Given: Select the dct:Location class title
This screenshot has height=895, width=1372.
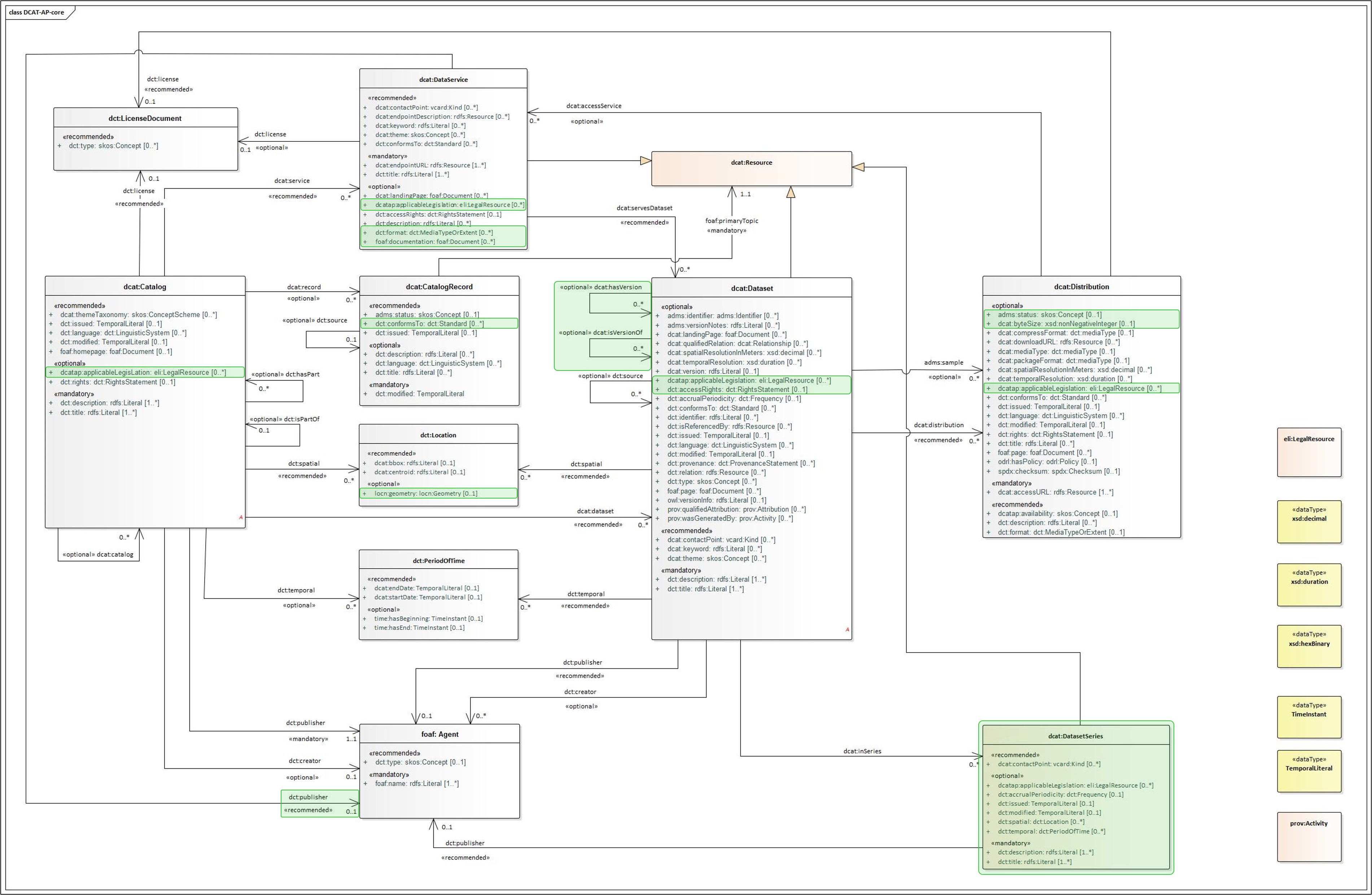Looking at the screenshot, I should [x=438, y=435].
